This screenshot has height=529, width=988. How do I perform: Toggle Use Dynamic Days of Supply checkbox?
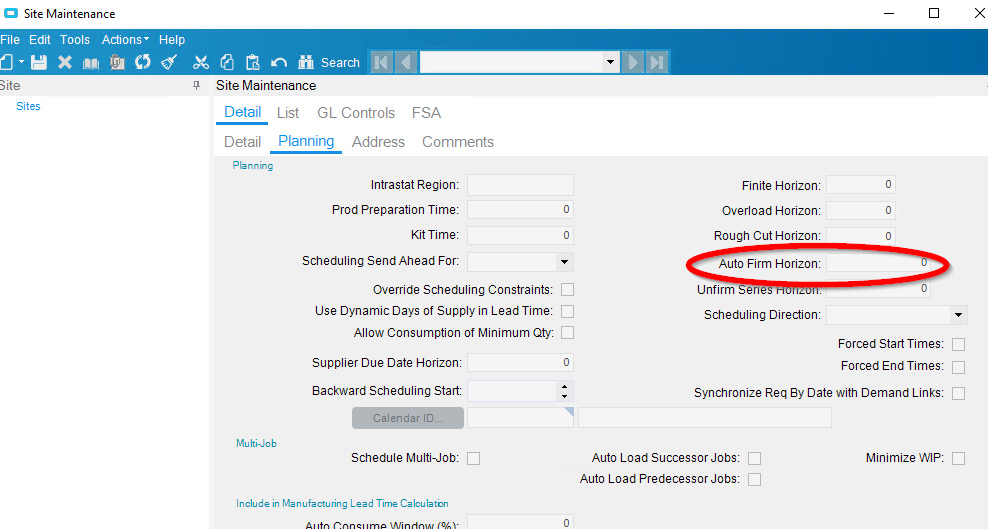(568, 311)
